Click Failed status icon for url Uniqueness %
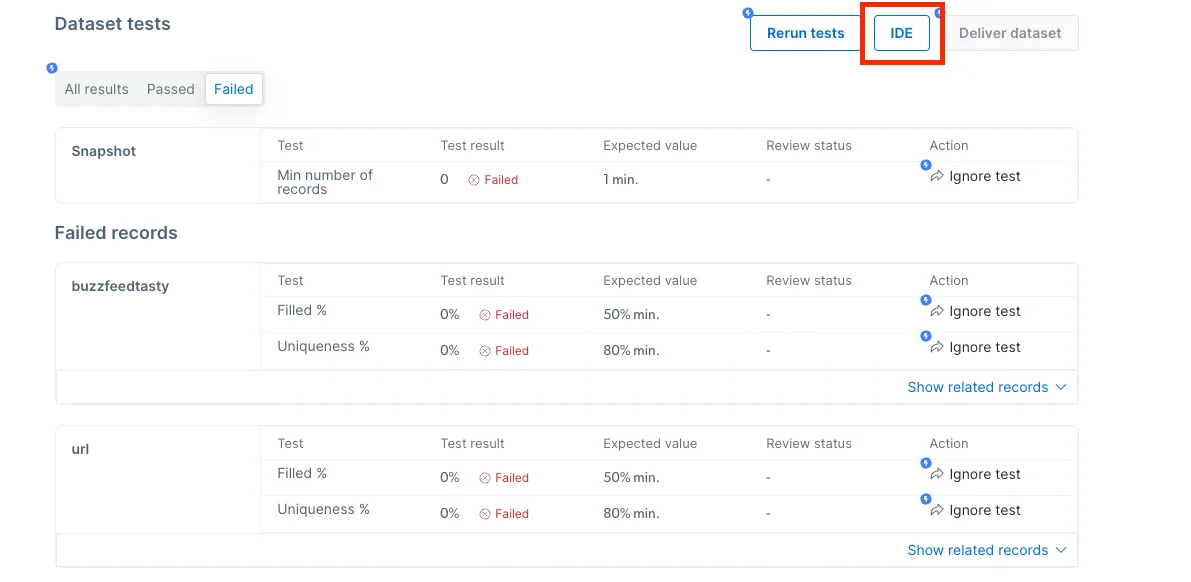The width and height of the screenshot is (1191, 582). click(485, 514)
